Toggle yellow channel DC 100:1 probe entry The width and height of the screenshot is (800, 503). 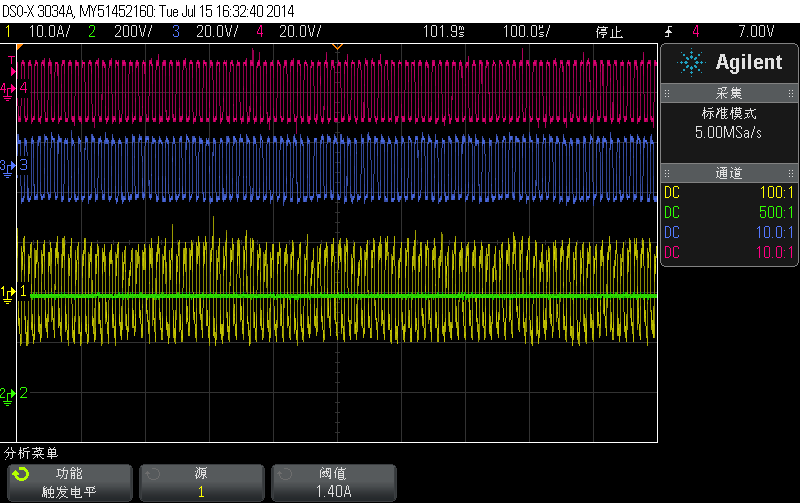[x=728, y=190]
